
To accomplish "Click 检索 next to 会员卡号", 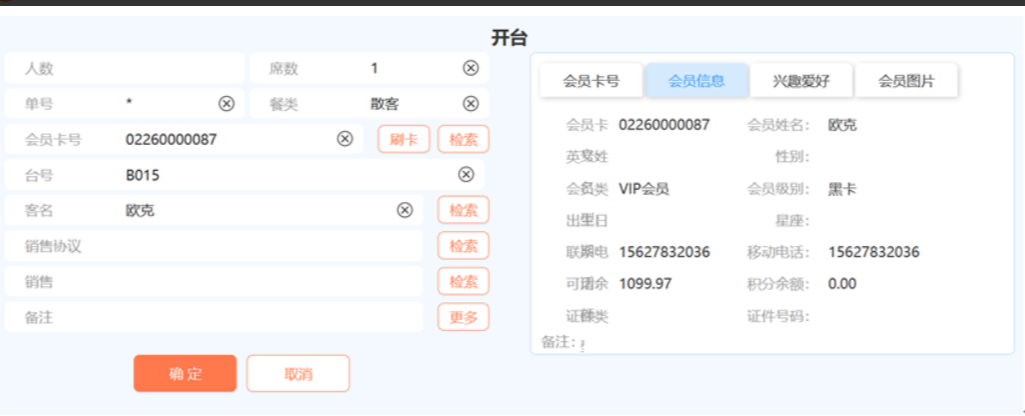I will pos(463,139).
